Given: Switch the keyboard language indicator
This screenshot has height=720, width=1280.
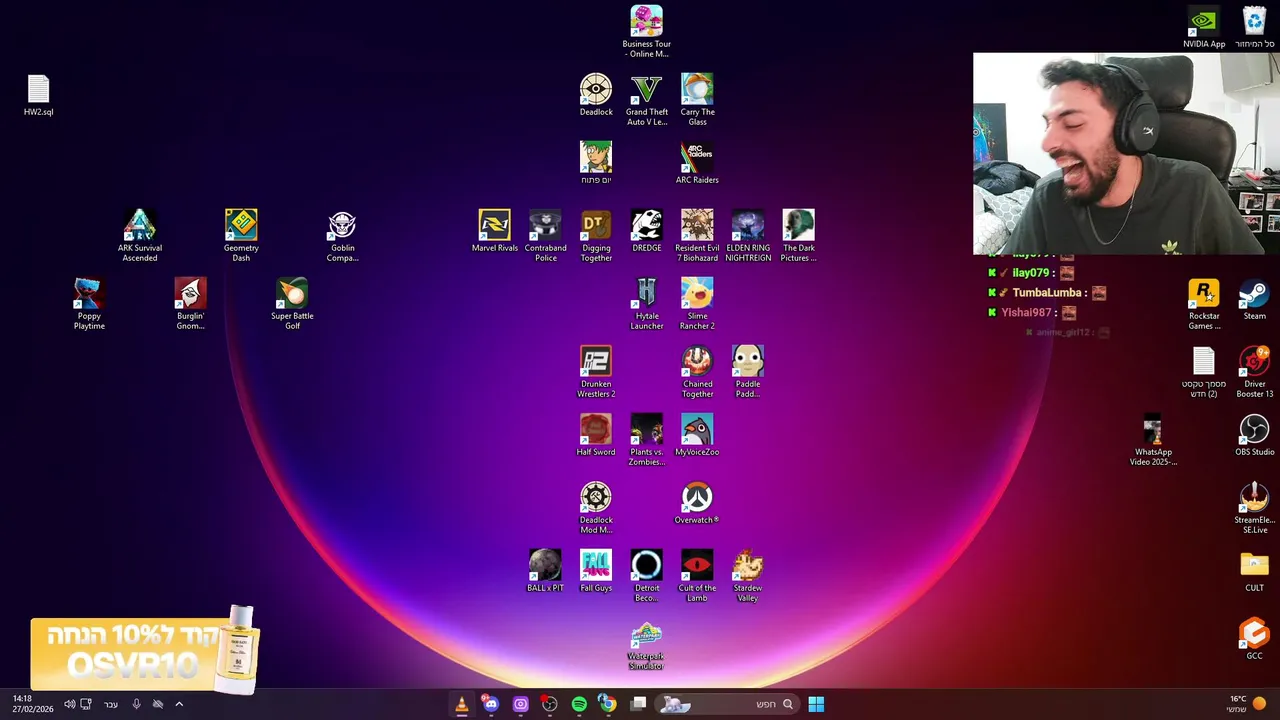Looking at the screenshot, I should [111, 704].
